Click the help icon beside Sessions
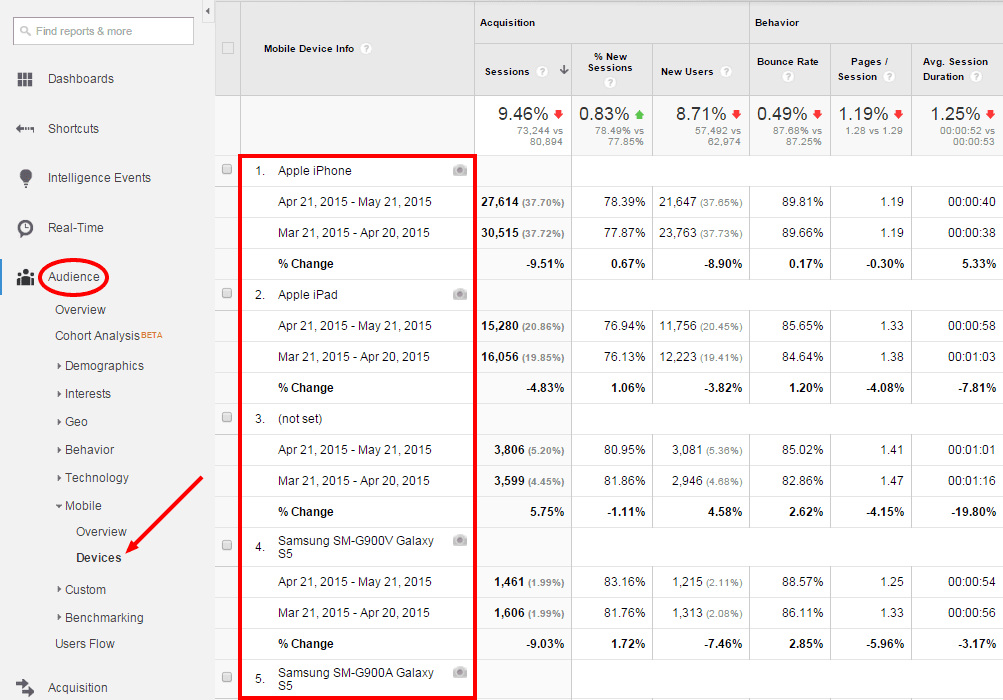Screen dimensions: 1003x700 point(542,72)
